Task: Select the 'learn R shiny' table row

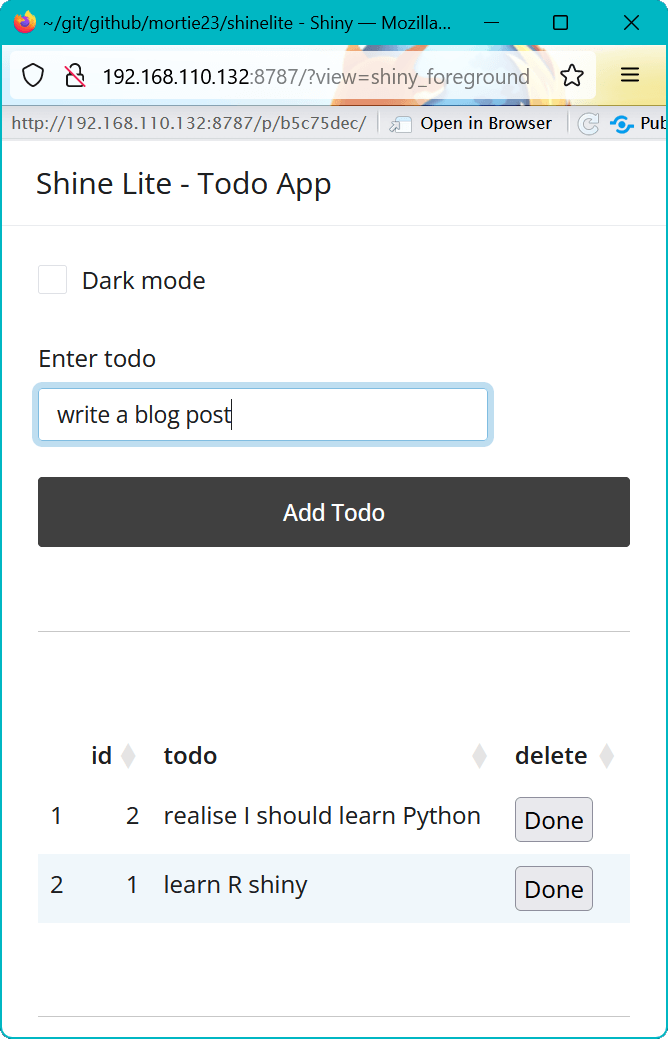Action: pos(334,889)
